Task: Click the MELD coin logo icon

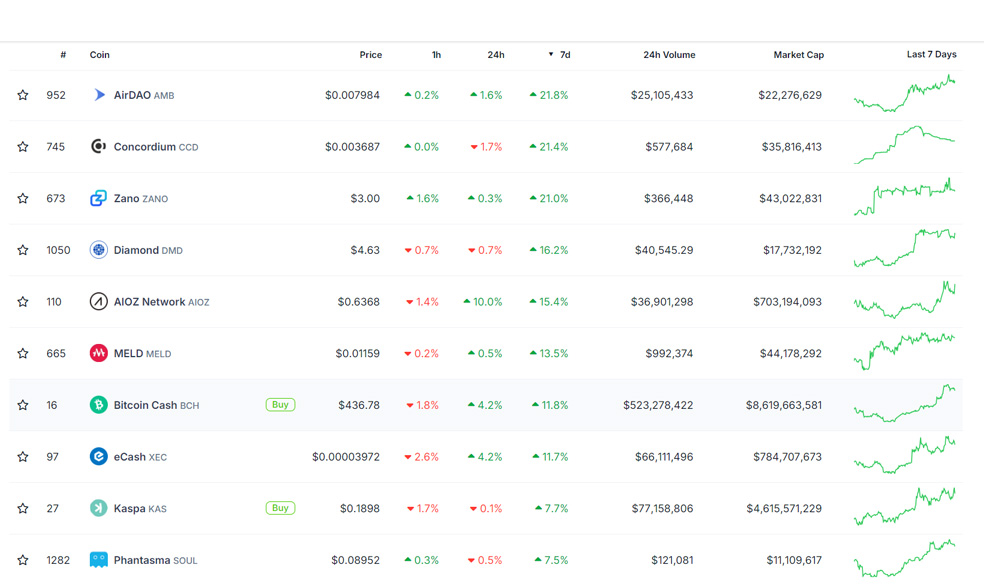Action: (x=99, y=353)
